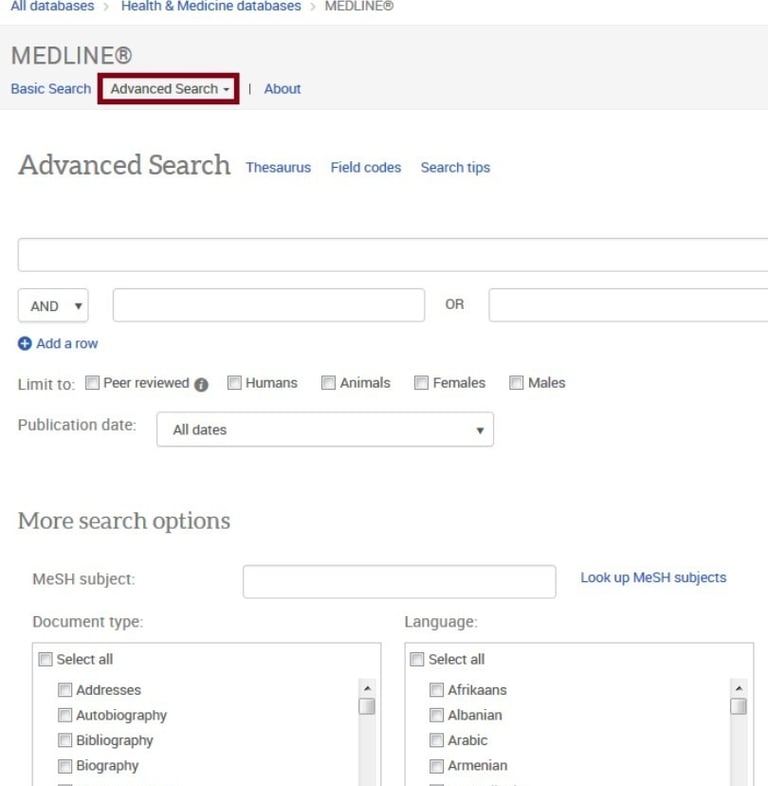Tick the Addresses document type
768x786 pixels.
(x=65, y=690)
